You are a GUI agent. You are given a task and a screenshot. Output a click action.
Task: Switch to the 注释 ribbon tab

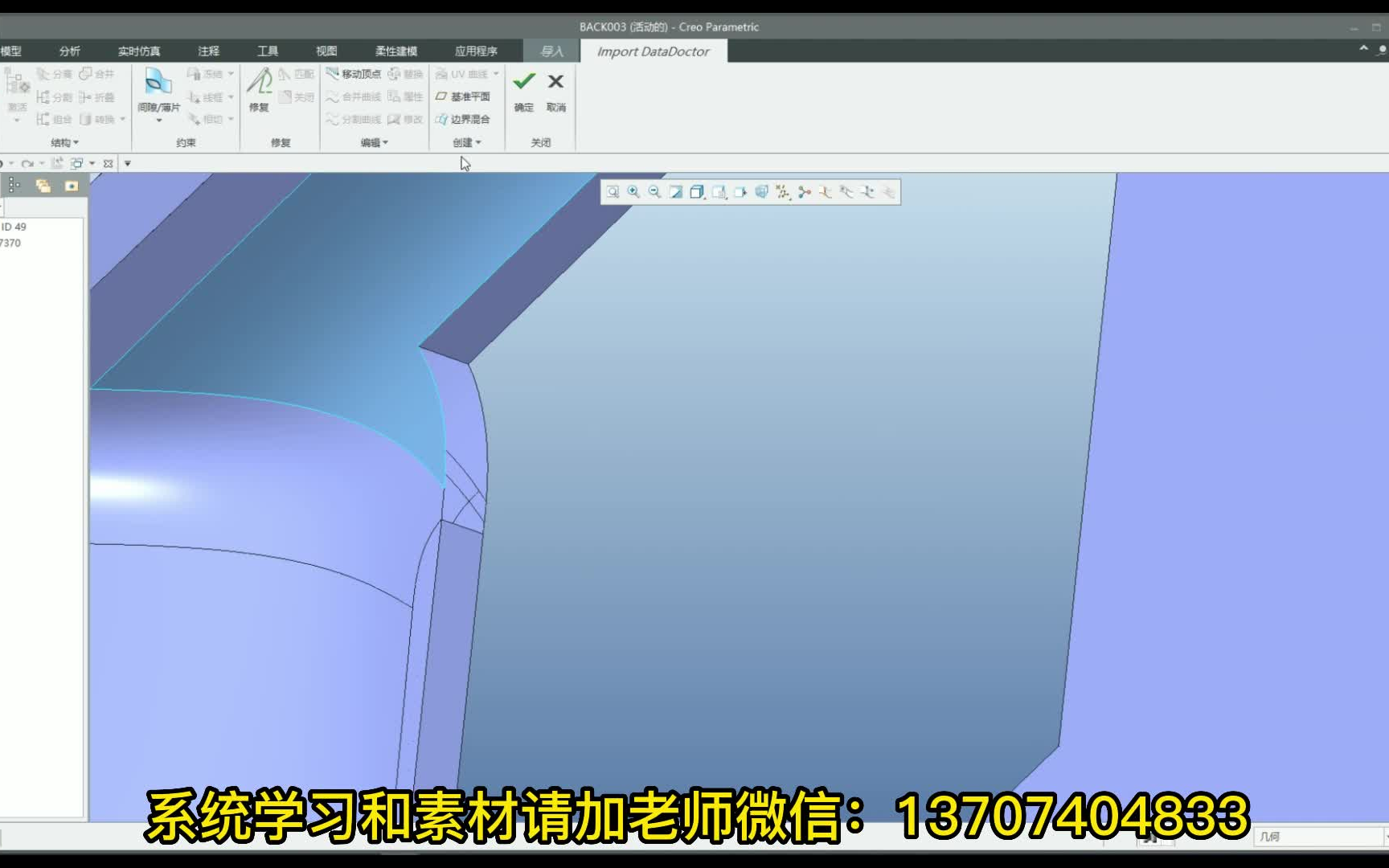(209, 51)
